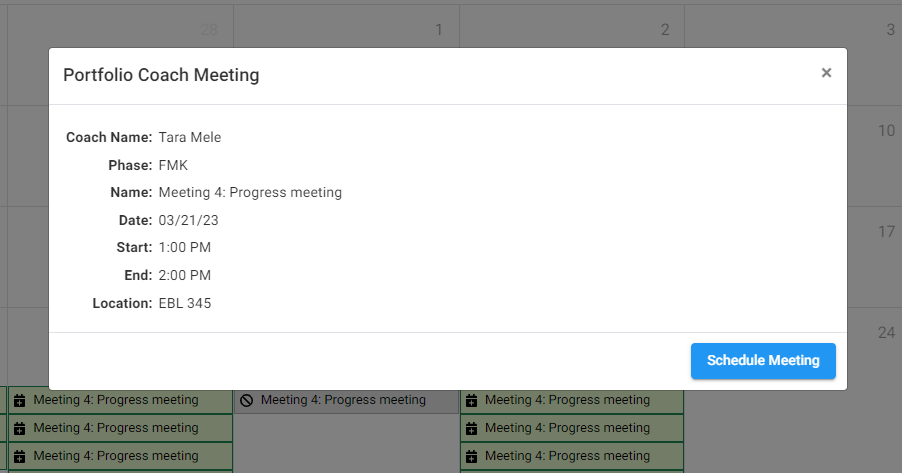Select the coach name Tara Mele text
The image size is (902, 473).
coord(190,137)
